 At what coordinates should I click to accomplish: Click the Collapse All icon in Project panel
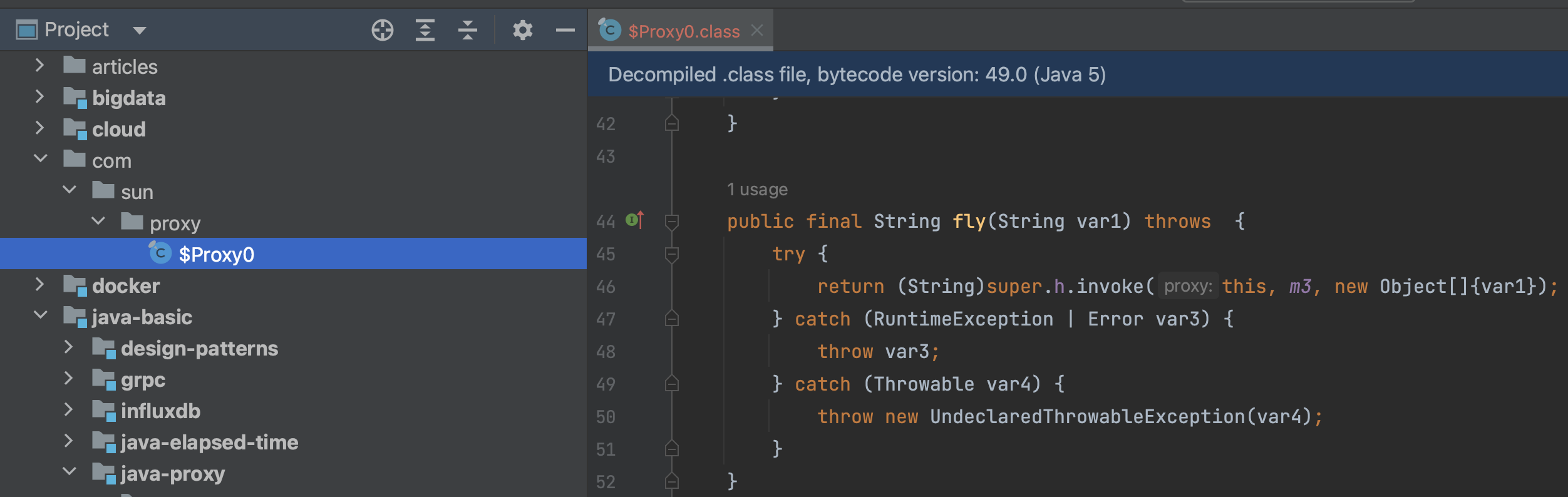pyautogui.click(x=467, y=30)
